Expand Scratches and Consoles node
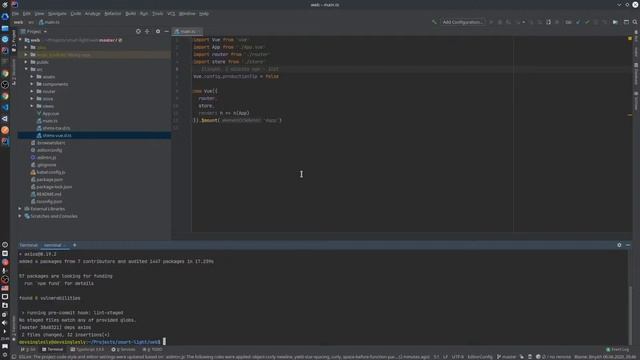Screen dimensions: 640x360 (x=20, y=216)
